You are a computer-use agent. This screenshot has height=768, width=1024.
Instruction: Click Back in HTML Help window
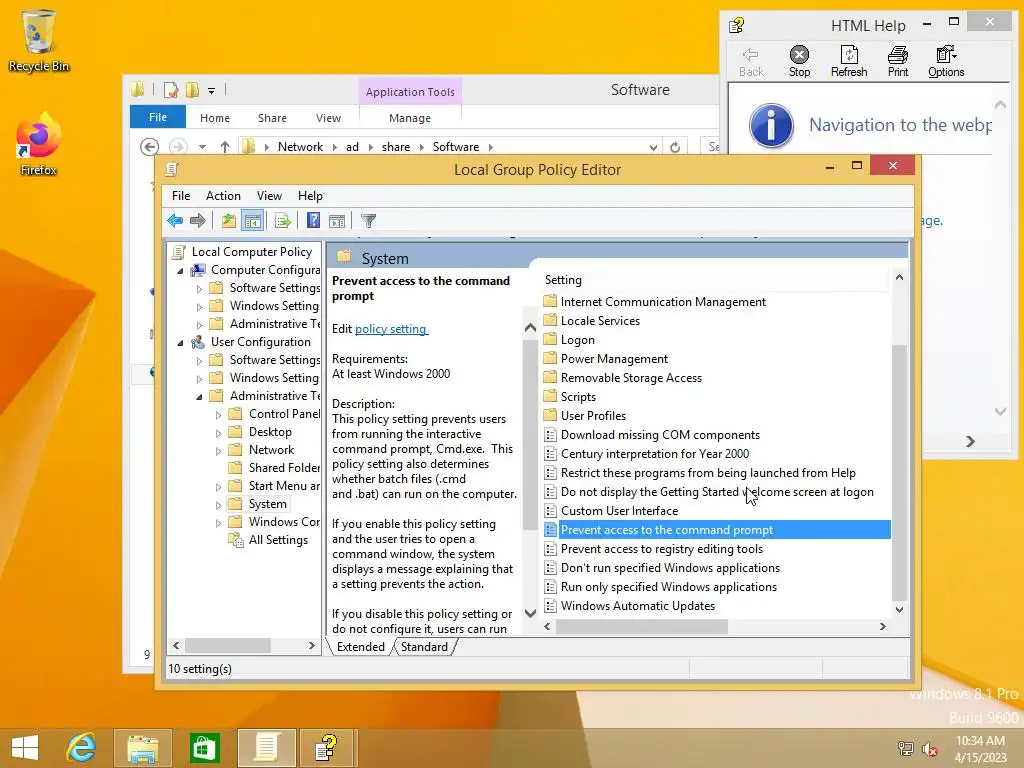tap(751, 61)
